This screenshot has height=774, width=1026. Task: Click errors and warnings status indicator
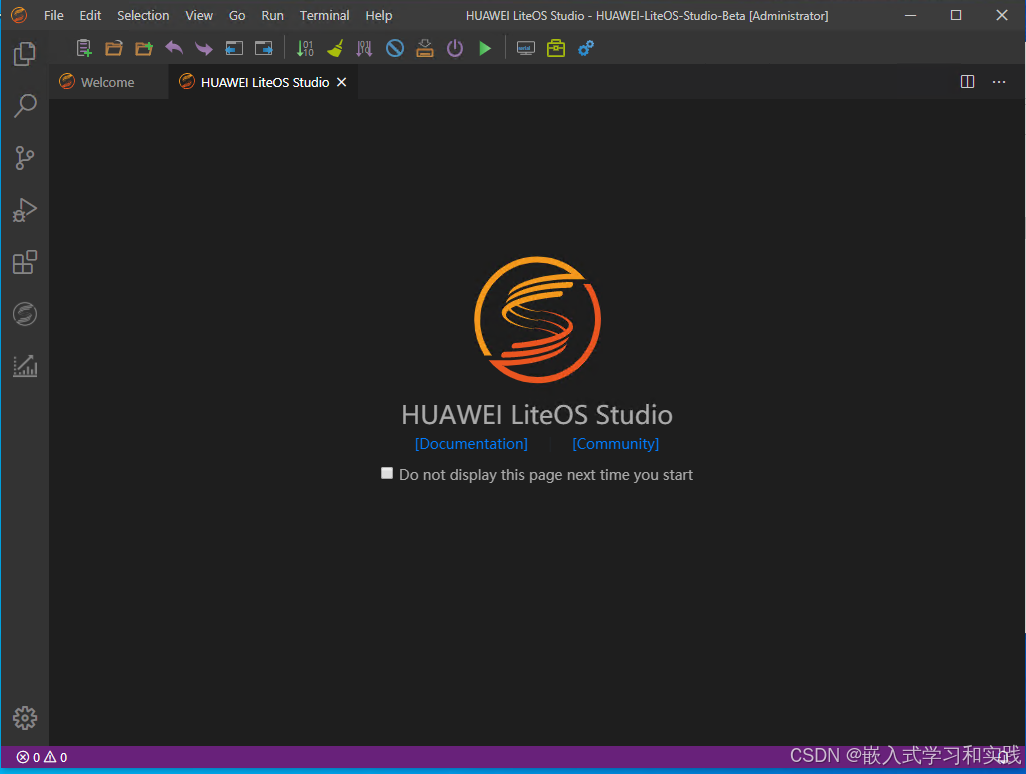pyautogui.click(x=42, y=757)
